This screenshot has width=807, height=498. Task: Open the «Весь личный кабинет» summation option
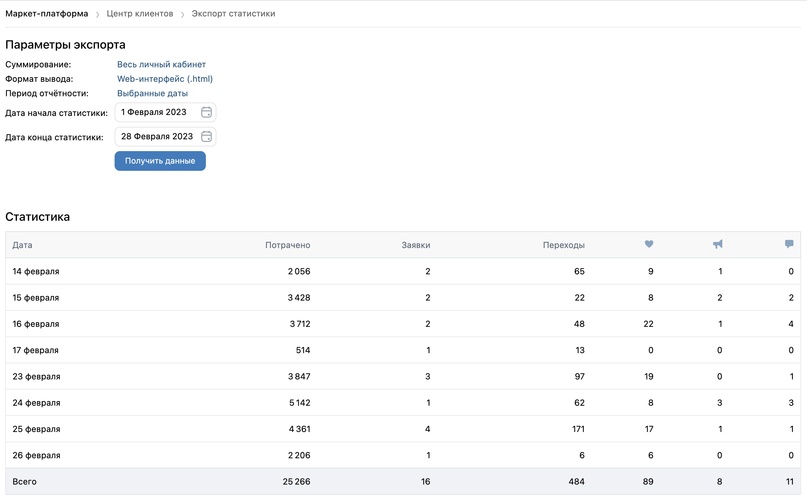click(161, 65)
